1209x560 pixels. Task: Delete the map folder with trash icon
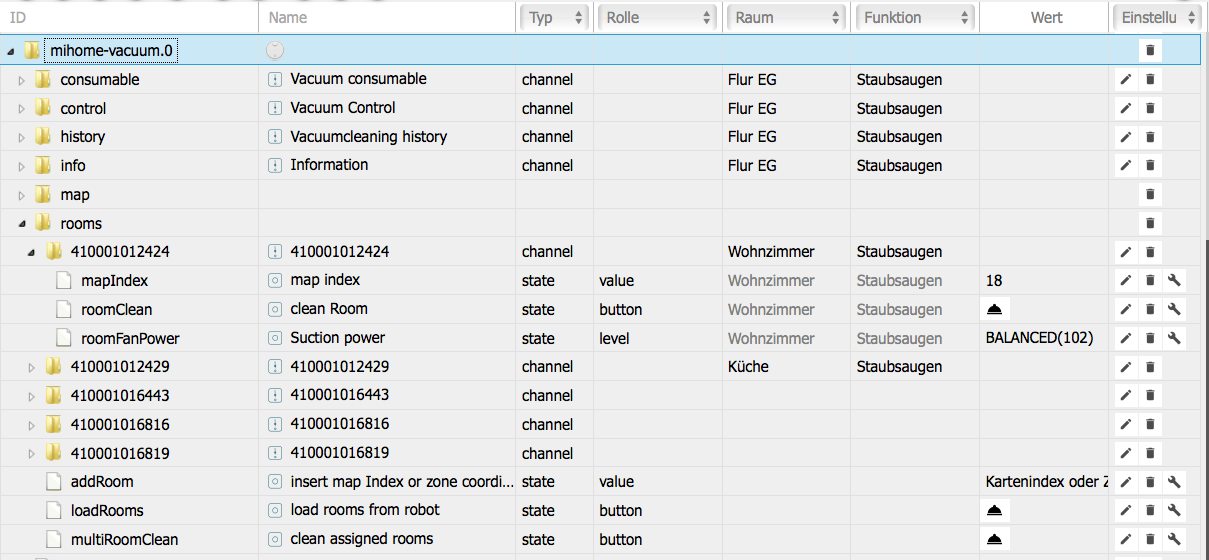point(1150,194)
